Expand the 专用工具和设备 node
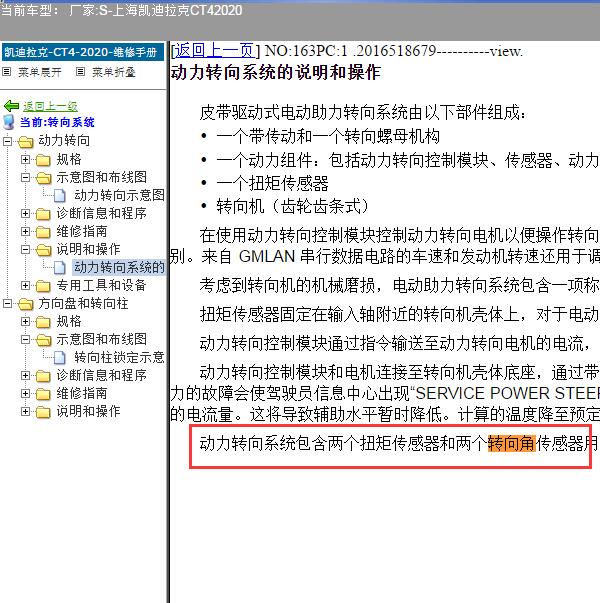Viewport: 600px width, 603px height. [25, 285]
